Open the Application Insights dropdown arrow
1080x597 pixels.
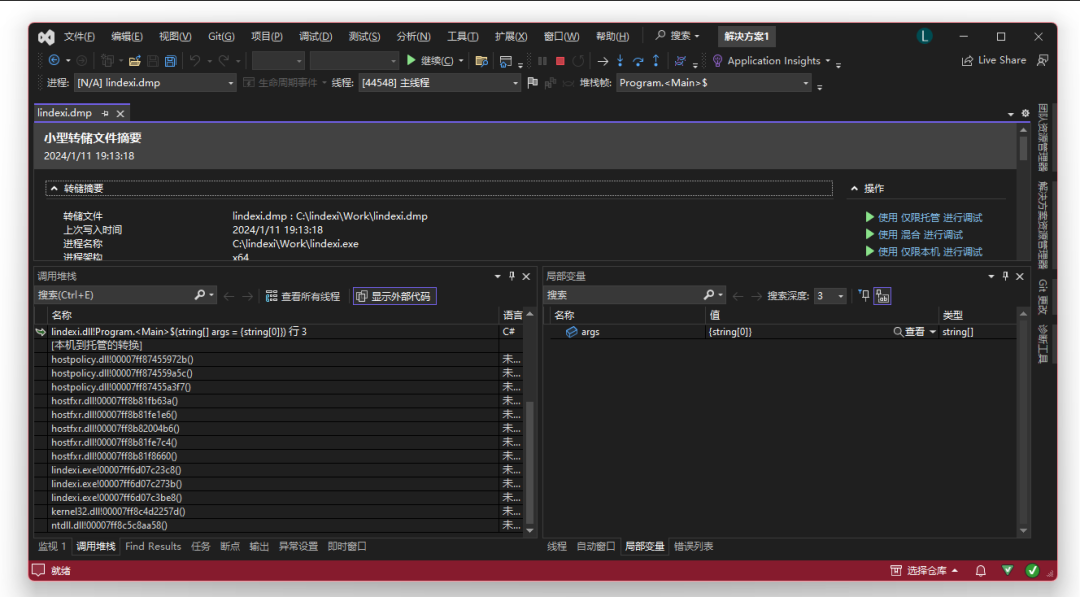(x=827, y=61)
